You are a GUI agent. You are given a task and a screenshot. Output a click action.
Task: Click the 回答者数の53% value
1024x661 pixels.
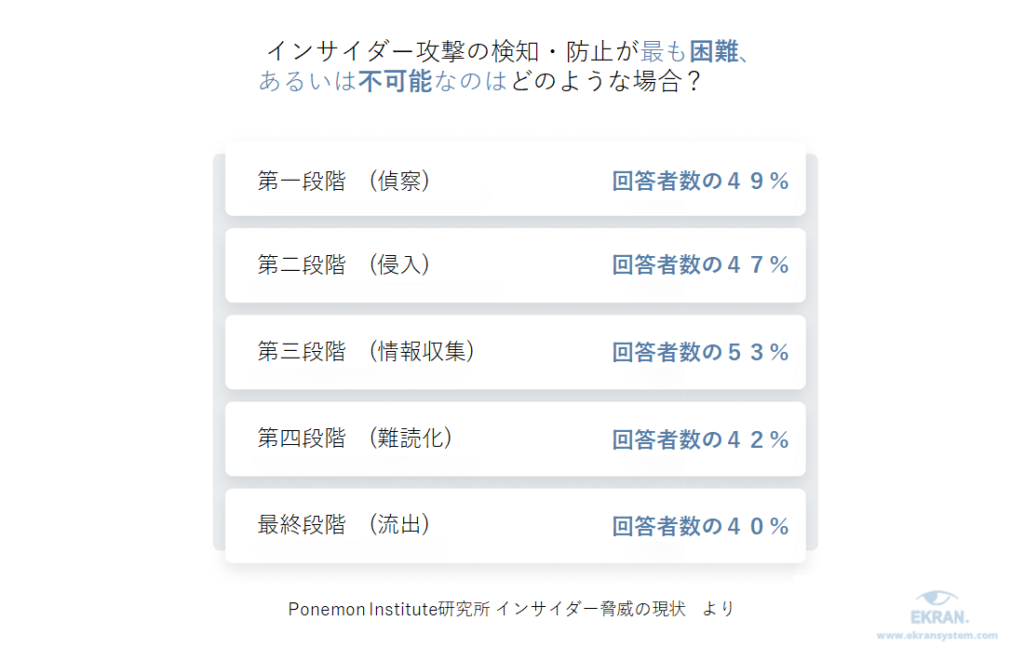click(x=700, y=353)
